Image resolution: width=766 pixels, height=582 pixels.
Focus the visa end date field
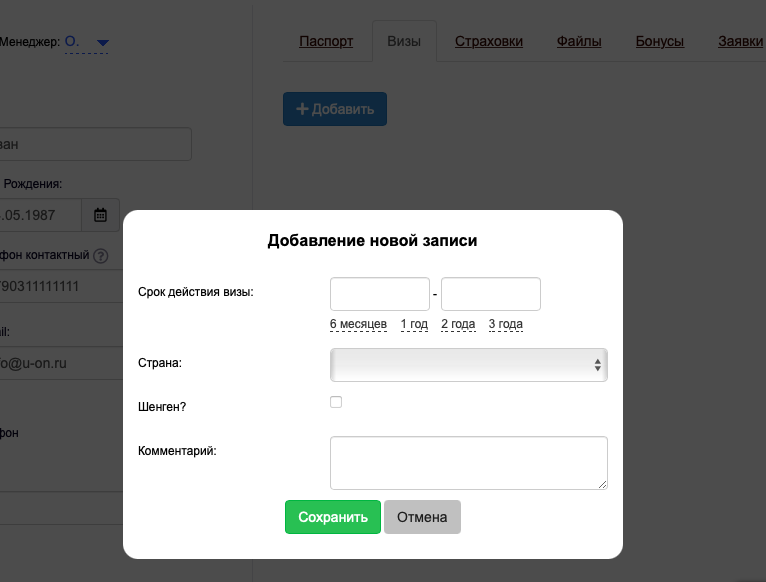click(491, 294)
